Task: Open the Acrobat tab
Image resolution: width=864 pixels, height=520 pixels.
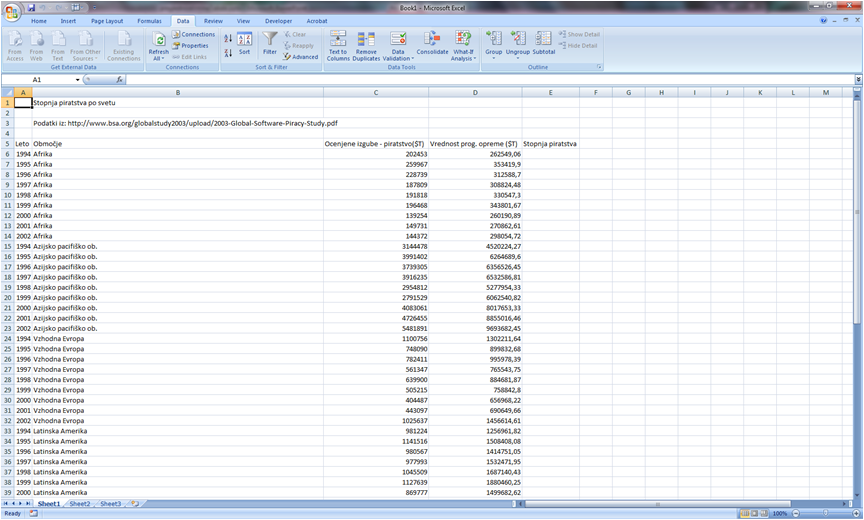Action: [x=317, y=21]
